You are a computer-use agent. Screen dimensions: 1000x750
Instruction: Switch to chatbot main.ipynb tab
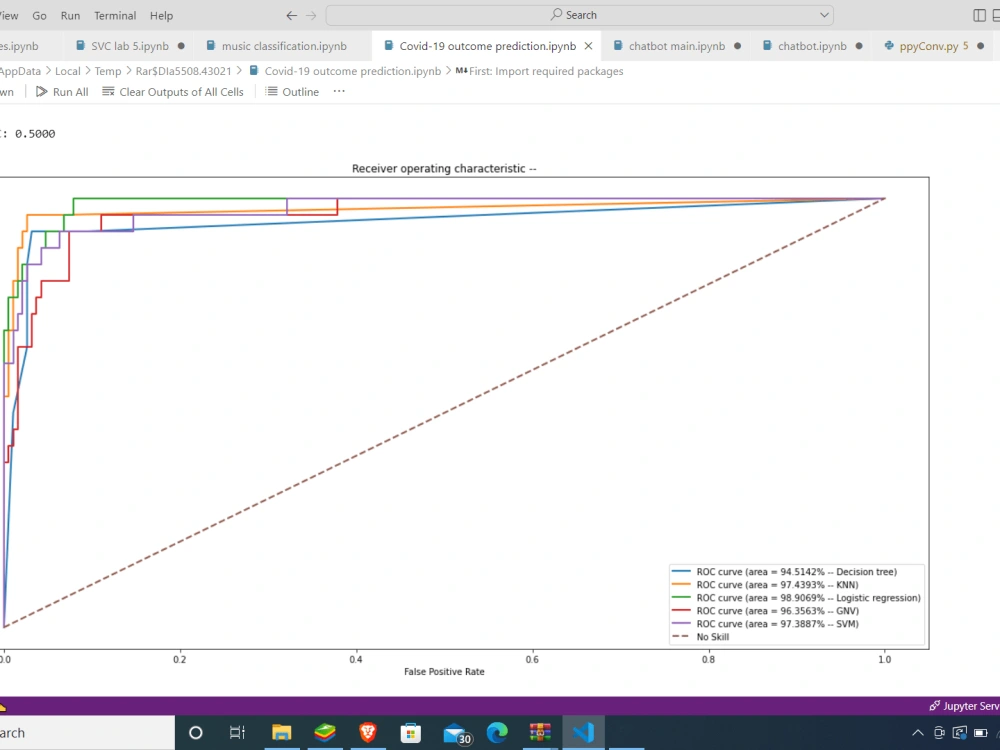677,46
